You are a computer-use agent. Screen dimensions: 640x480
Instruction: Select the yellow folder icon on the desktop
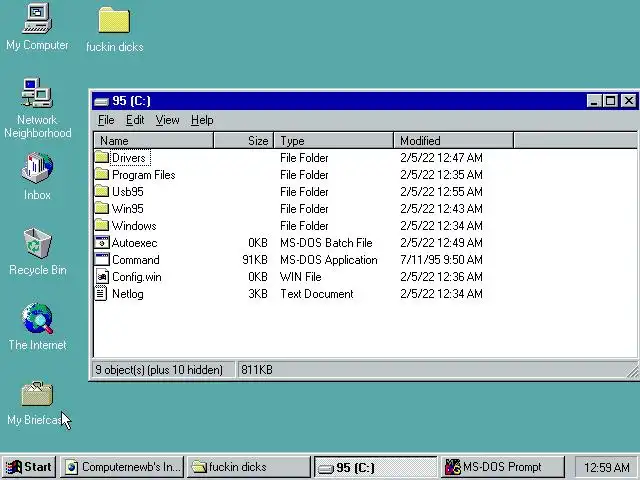pos(114,20)
